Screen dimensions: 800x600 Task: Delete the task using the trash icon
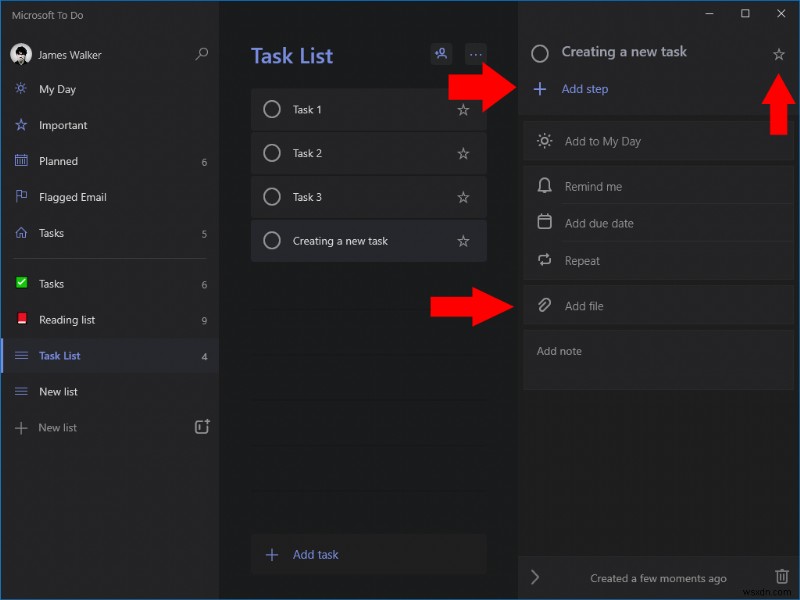[782, 577]
